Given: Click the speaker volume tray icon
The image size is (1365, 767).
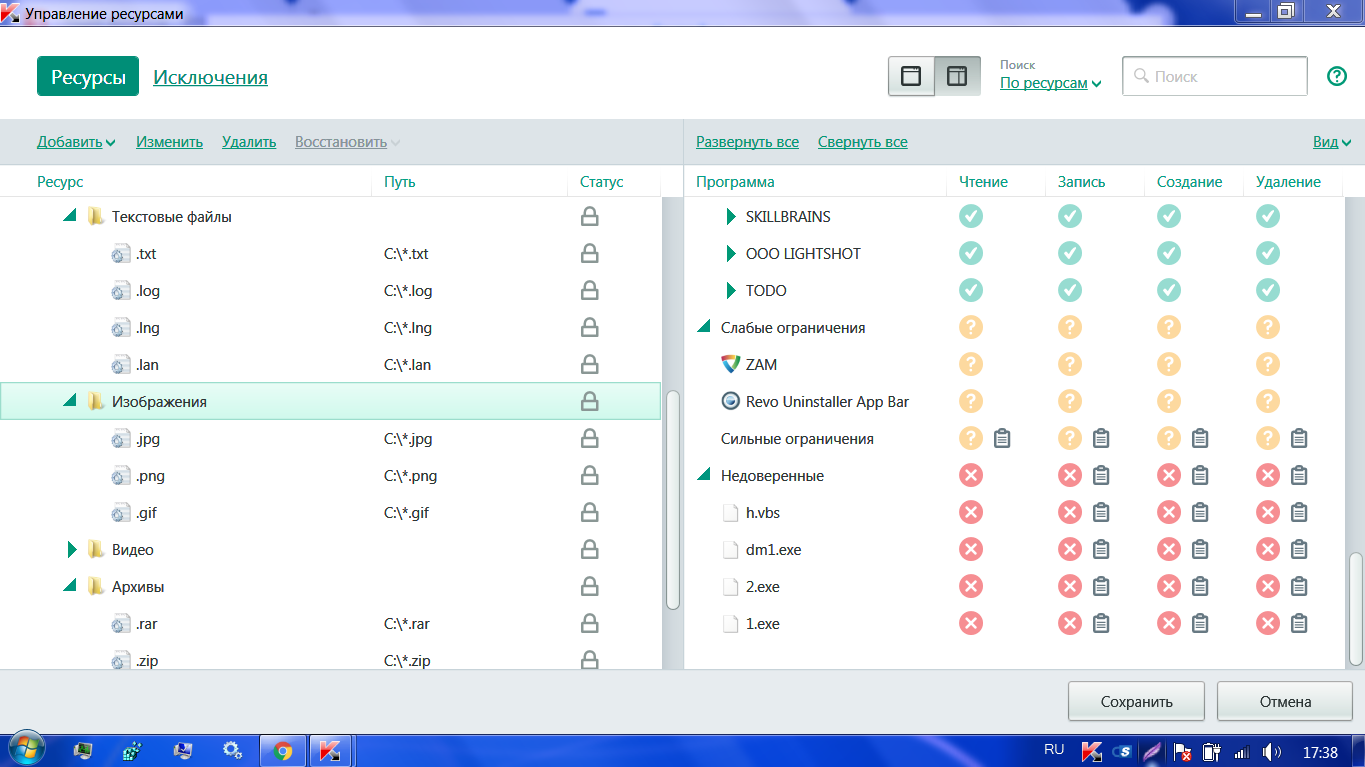Looking at the screenshot, I should pos(1272,752).
